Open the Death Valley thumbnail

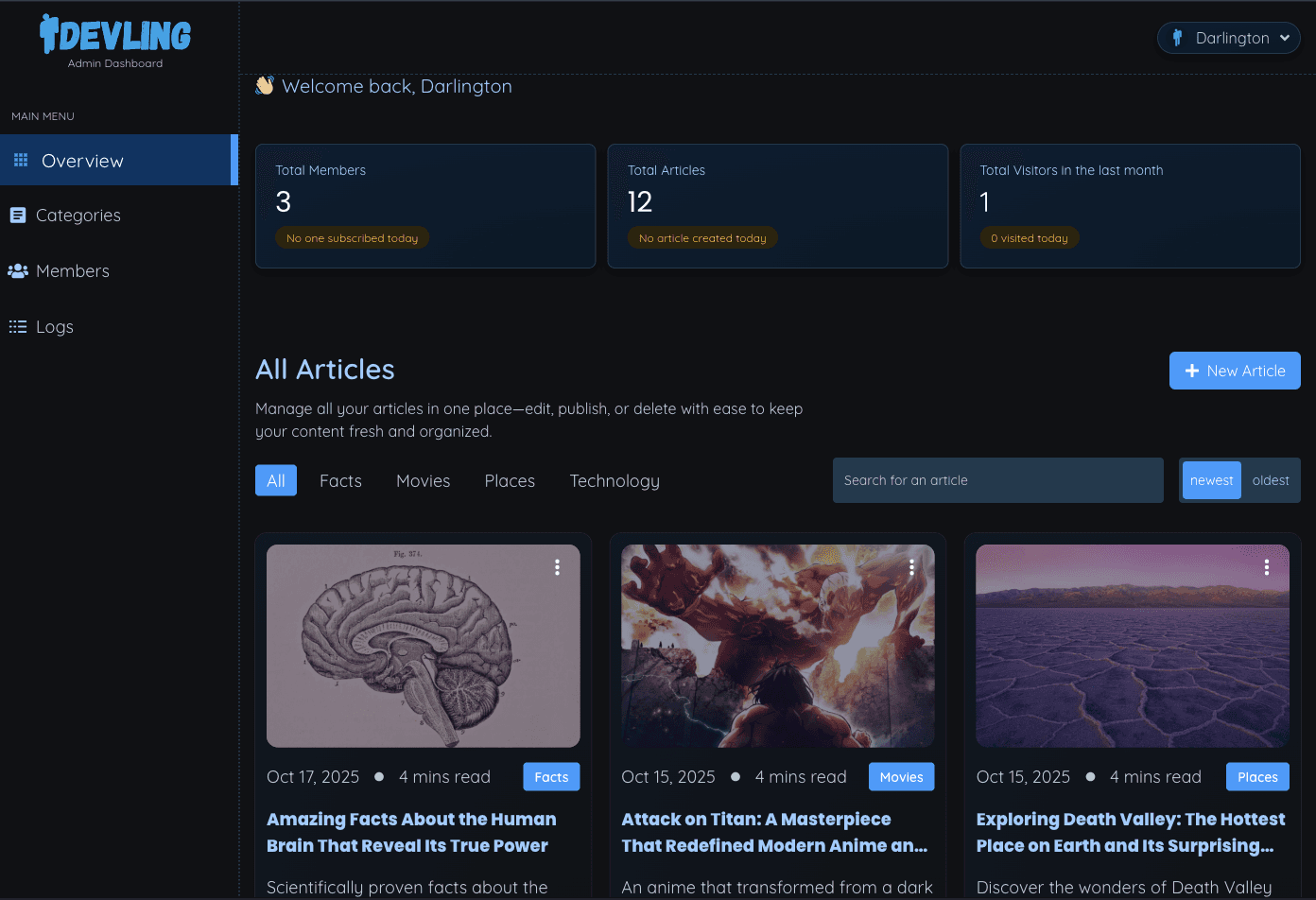coord(1133,646)
